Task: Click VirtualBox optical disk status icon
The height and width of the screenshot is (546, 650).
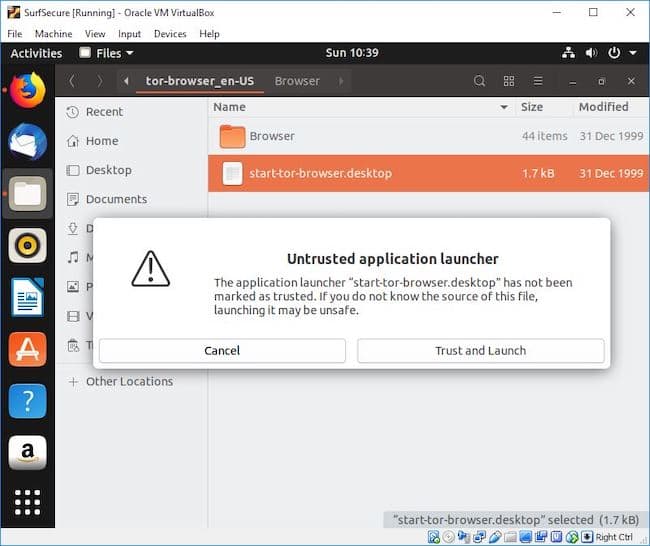Action: [449, 537]
